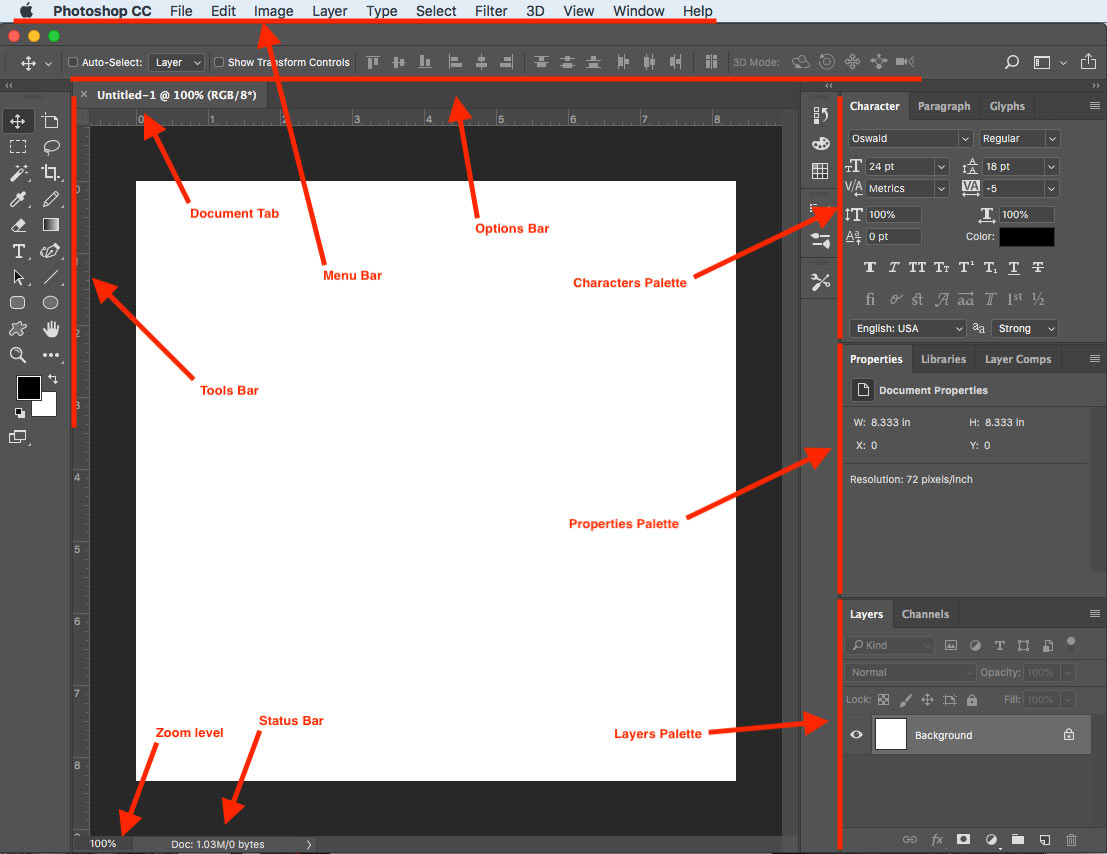Image resolution: width=1107 pixels, height=854 pixels.
Task: Select the Gradient tool
Action: 50,225
